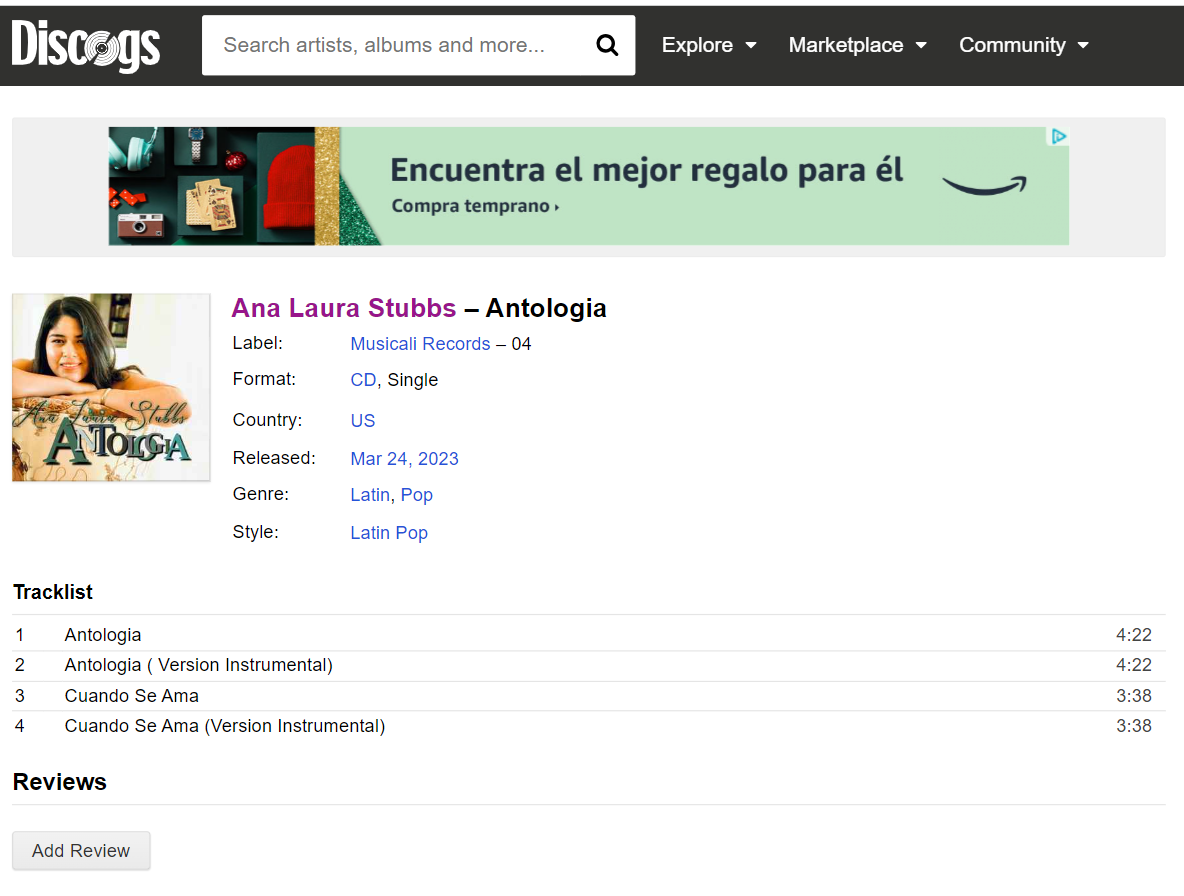Open the Community dropdown menu
Screen dimensions: 1184x896
[x=1023, y=45]
